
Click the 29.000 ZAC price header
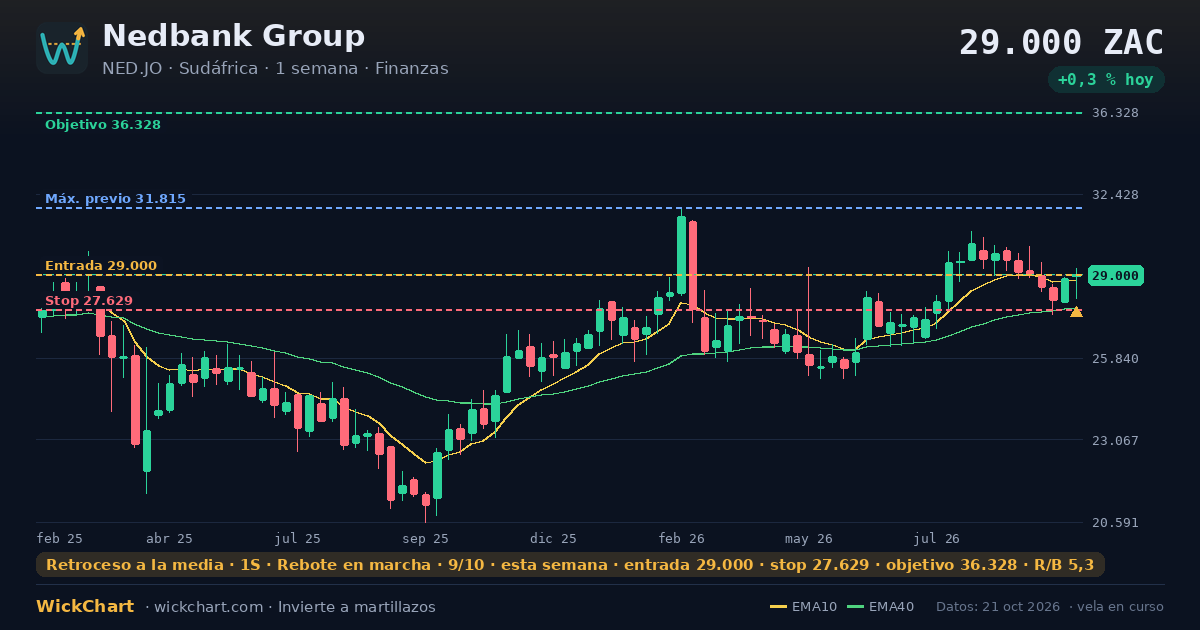click(x=1061, y=43)
